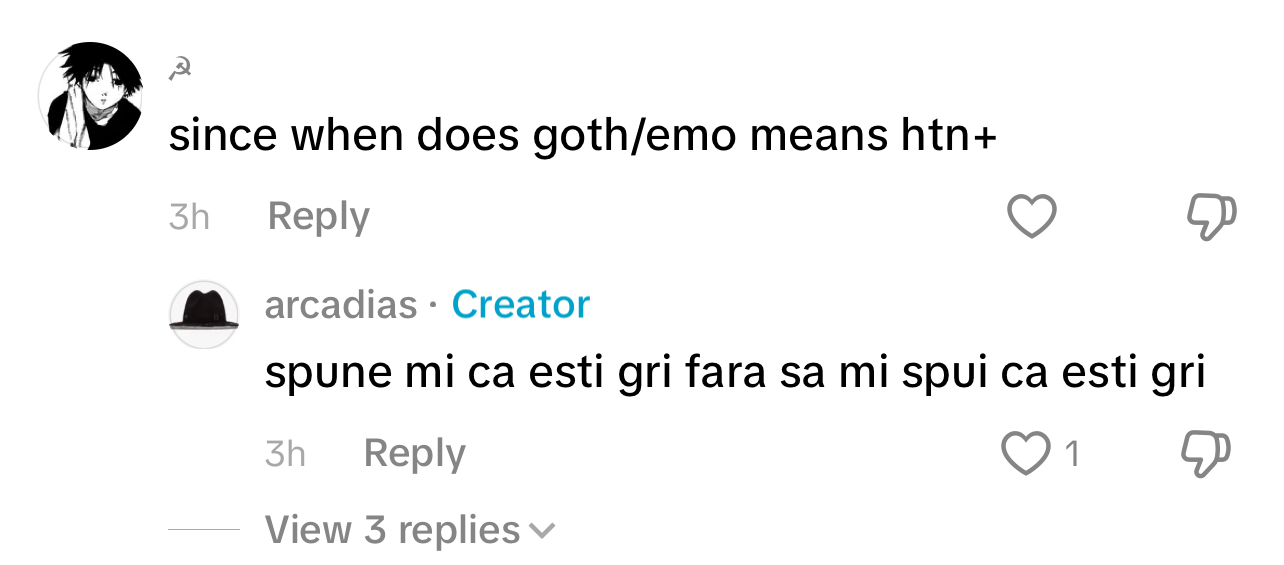Viewport: 1284px width, 565px height.
Task: Click the thread line left of View 3 replies
Action: click(204, 529)
